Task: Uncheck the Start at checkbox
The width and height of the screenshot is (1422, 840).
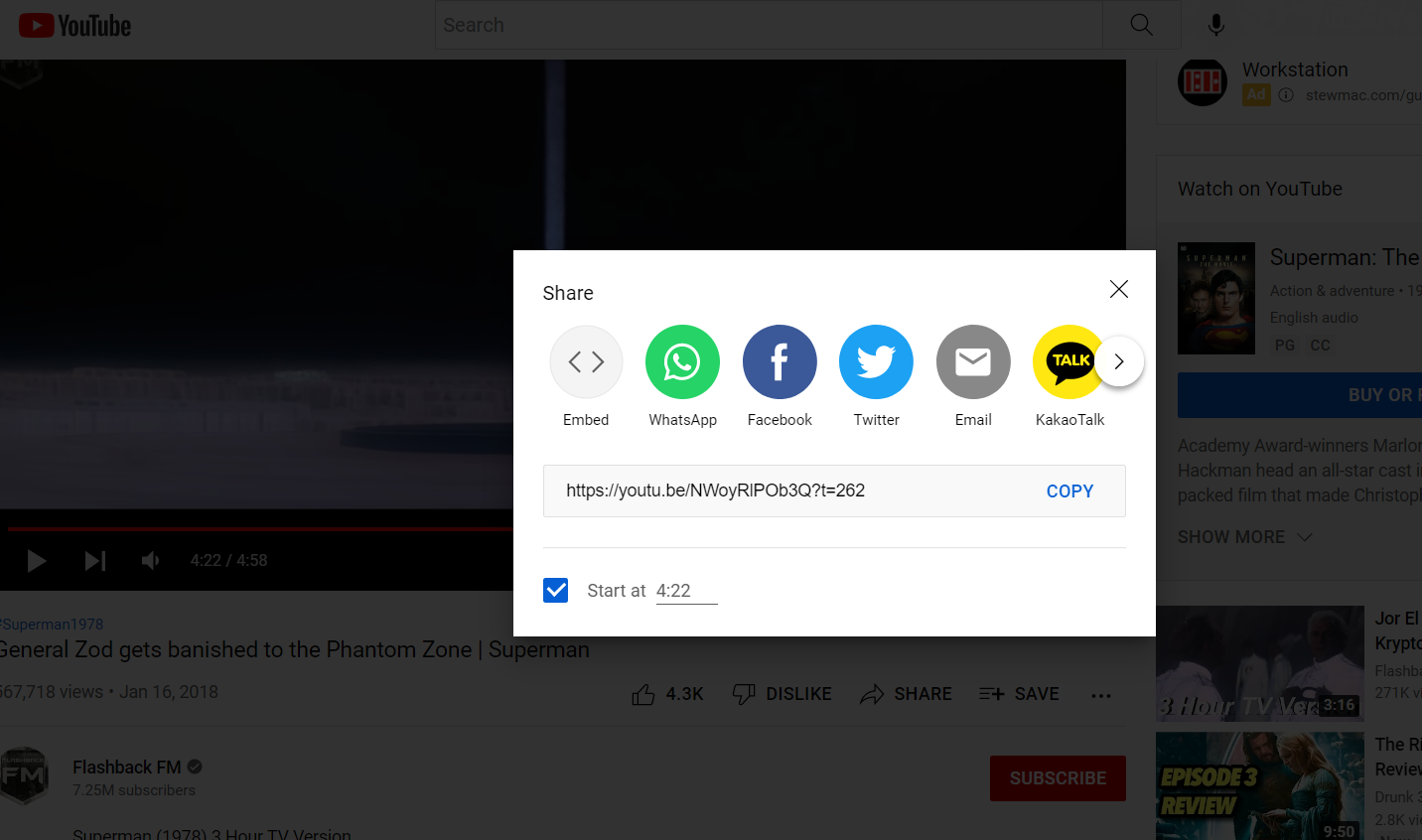Action: (556, 591)
